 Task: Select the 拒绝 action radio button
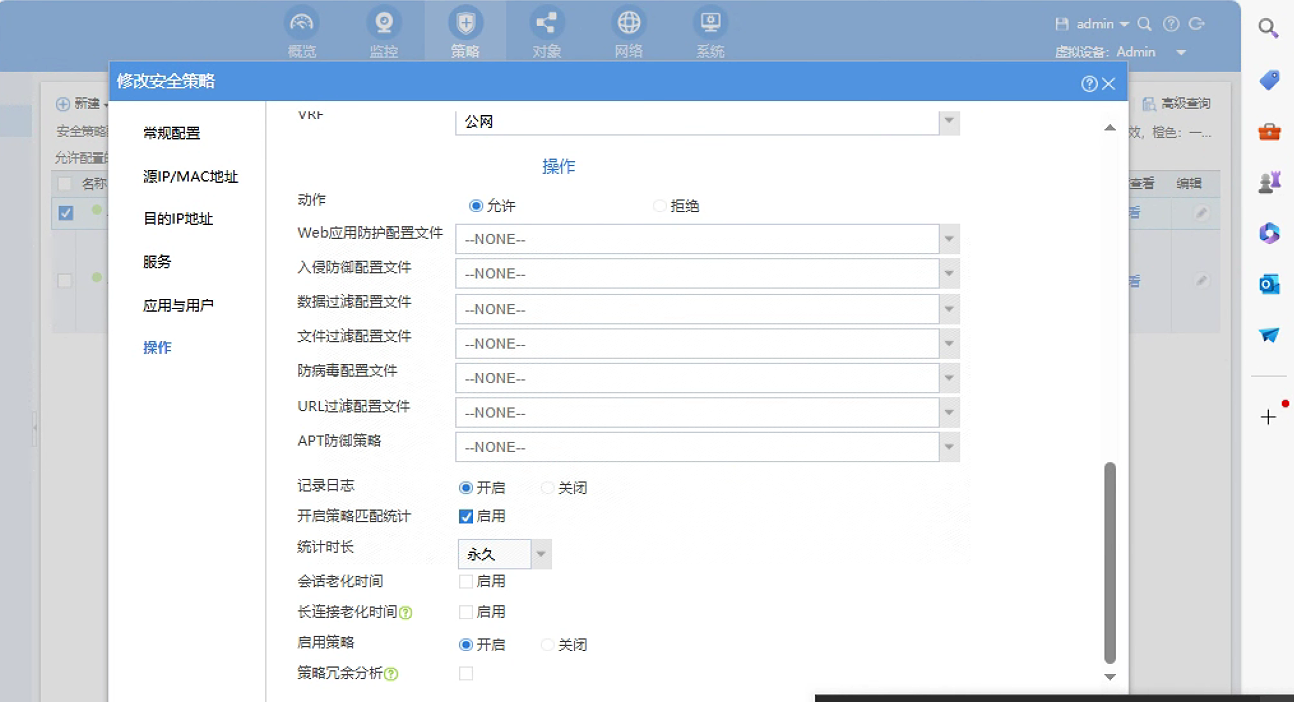tap(659, 206)
